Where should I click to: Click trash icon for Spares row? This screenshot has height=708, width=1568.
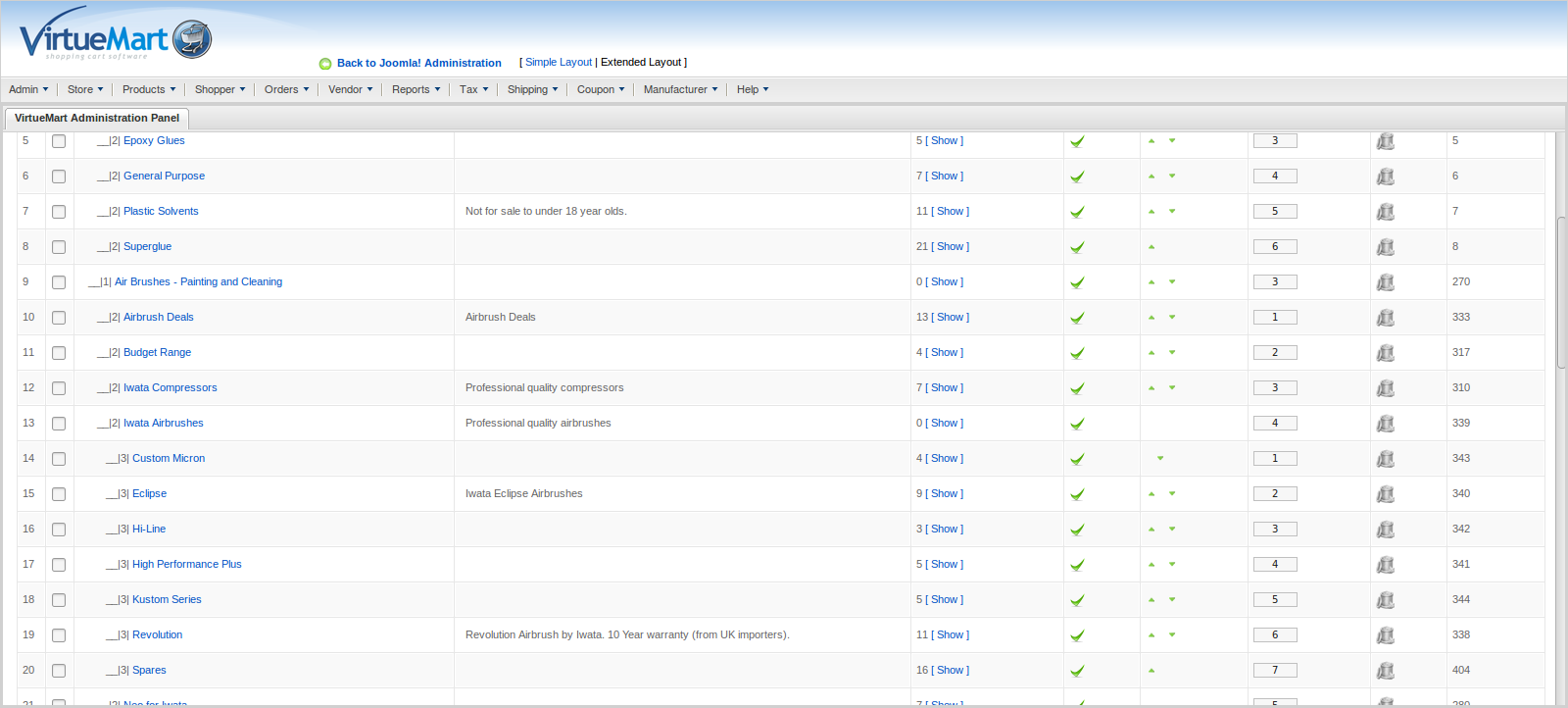click(x=1386, y=671)
